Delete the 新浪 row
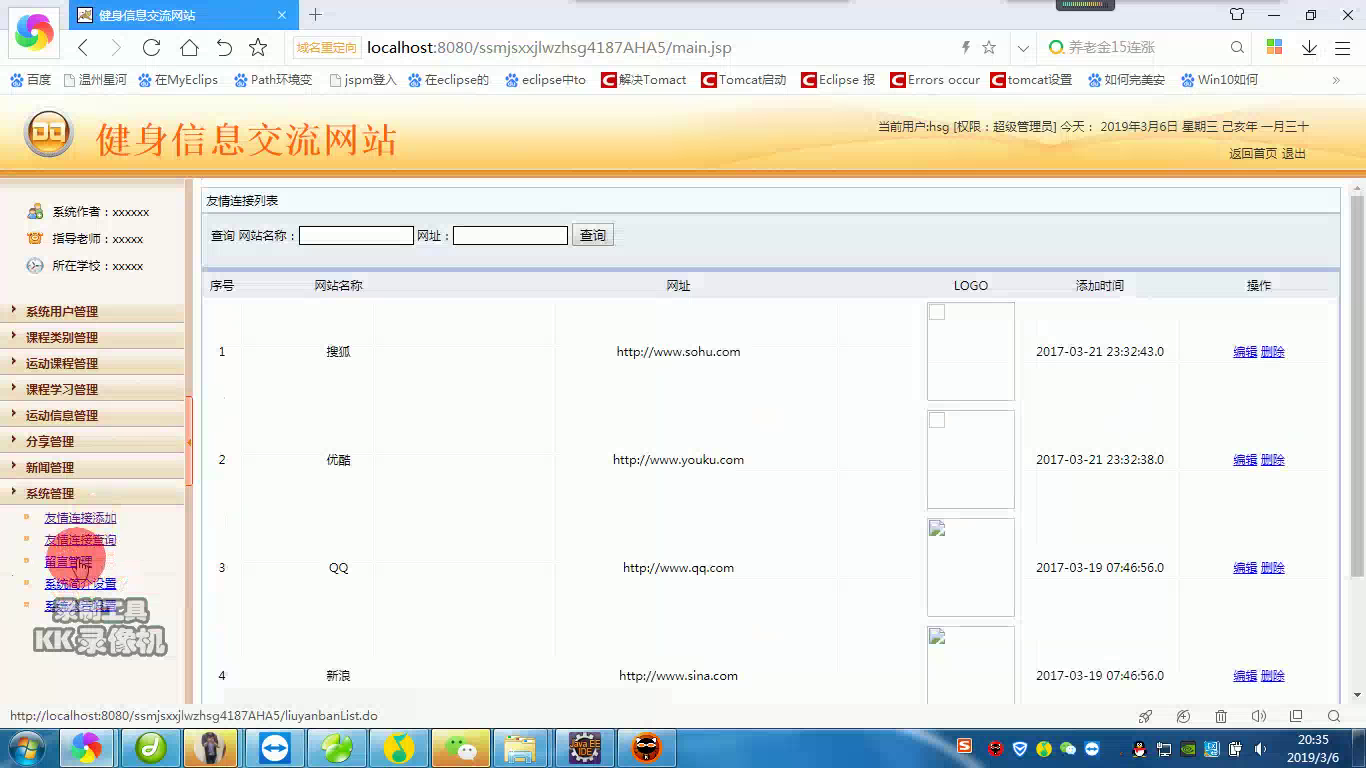The height and width of the screenshot is (768, 1366). 1273,676
